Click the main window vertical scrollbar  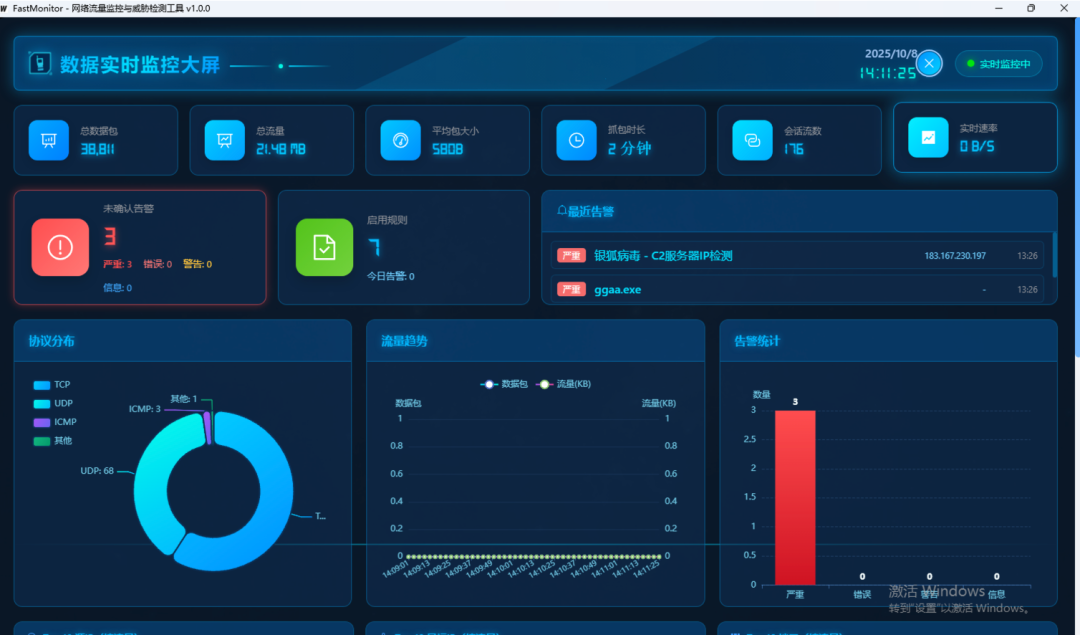point(1077,186)
